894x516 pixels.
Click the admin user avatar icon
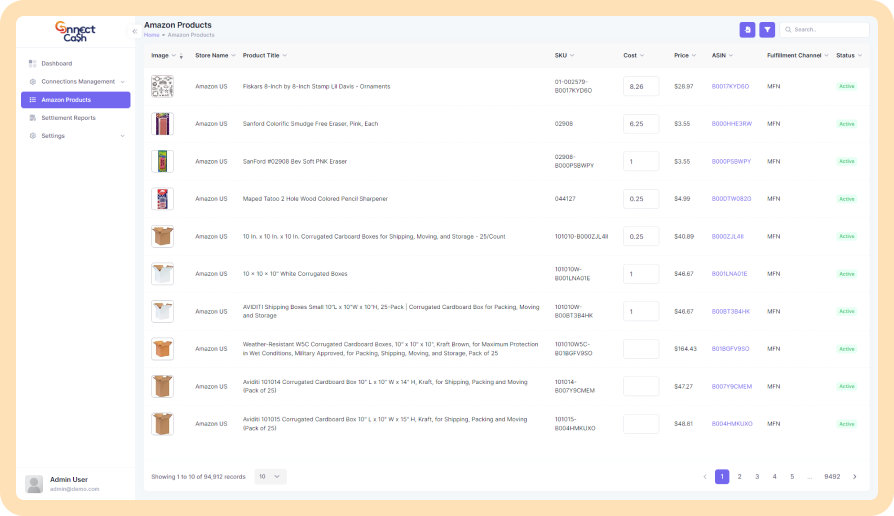[35, 484]
